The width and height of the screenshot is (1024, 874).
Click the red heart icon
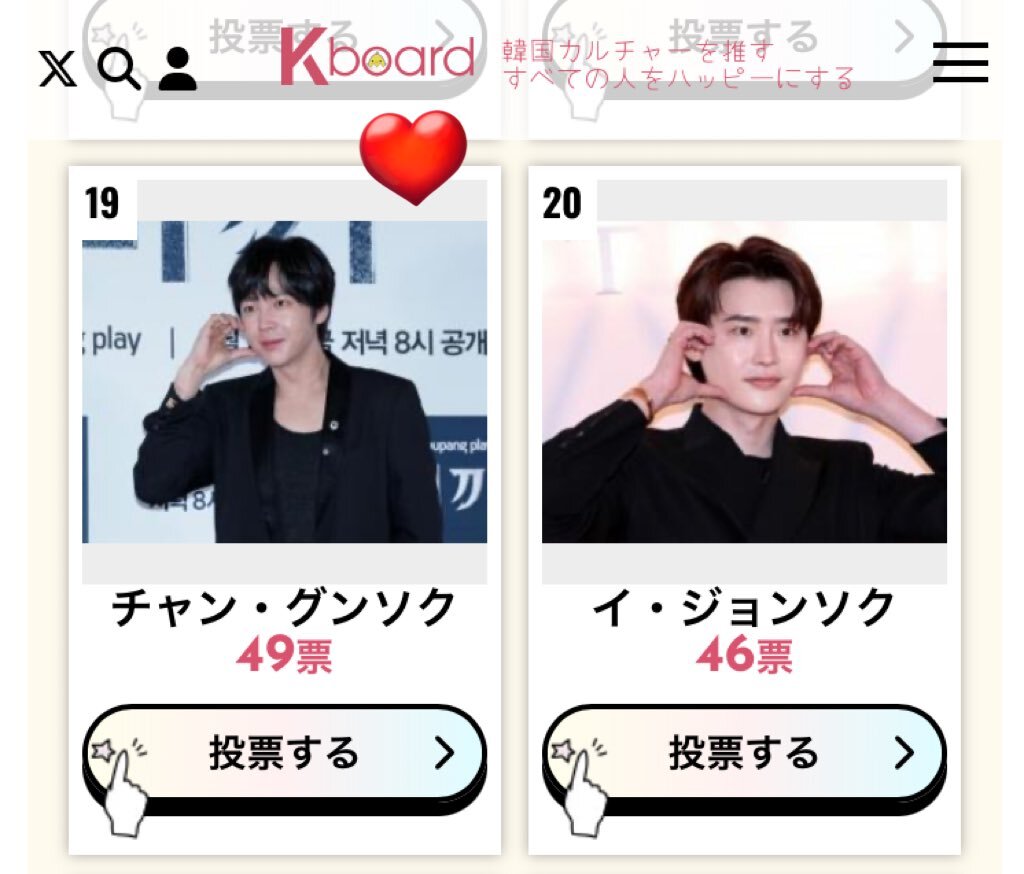[x=413, y=157]
